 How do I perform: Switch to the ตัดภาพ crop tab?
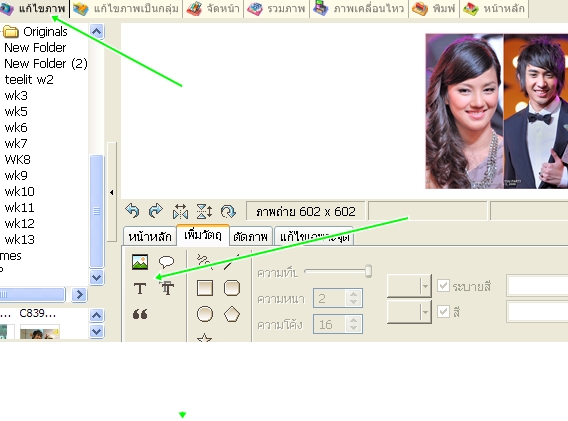point(250,237)
